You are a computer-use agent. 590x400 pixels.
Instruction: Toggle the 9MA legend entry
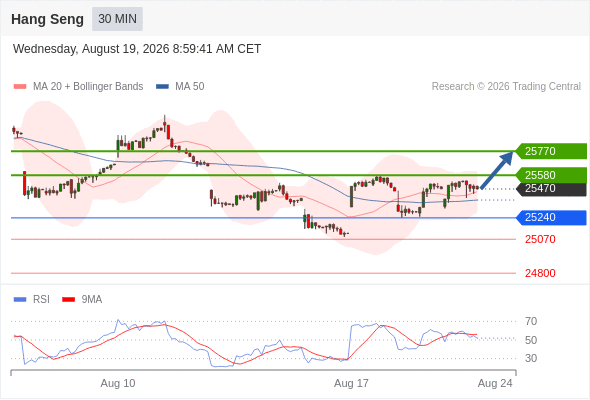[82, 300]
